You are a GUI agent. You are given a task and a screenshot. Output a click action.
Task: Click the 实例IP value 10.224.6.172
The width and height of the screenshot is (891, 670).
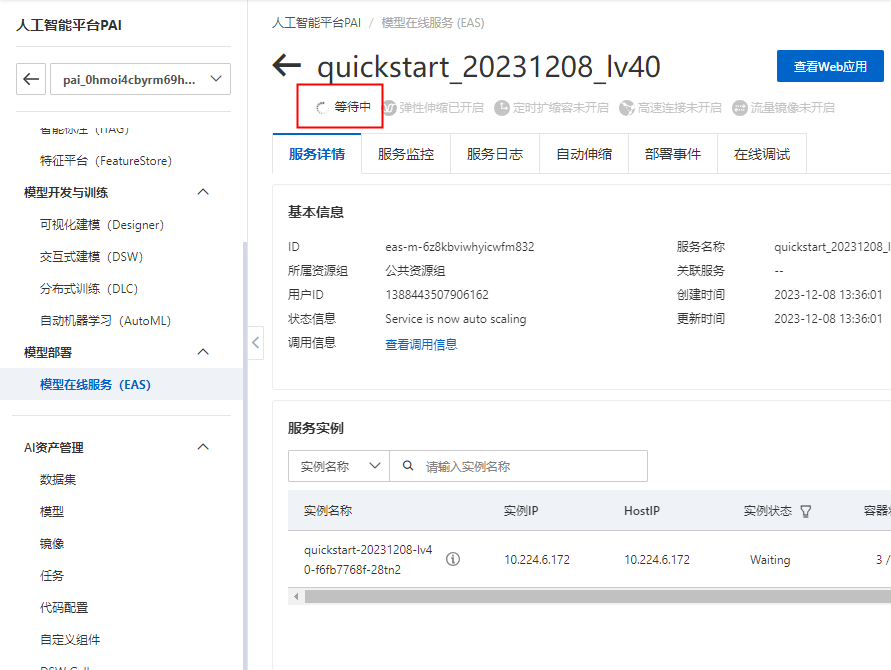[x=537, y=560]
